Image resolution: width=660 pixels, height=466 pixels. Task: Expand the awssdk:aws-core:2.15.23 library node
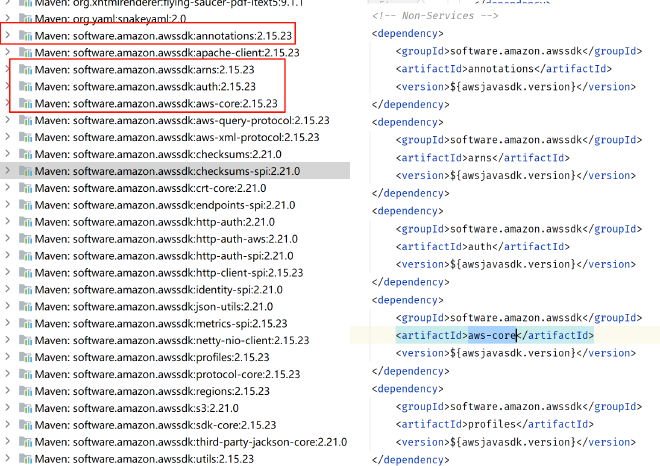(x=8, y=103)
